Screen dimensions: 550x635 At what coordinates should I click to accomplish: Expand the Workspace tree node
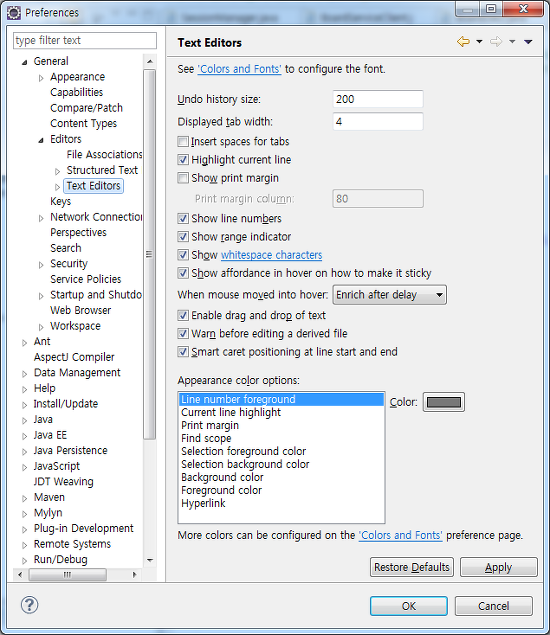(x=41, y=327)
